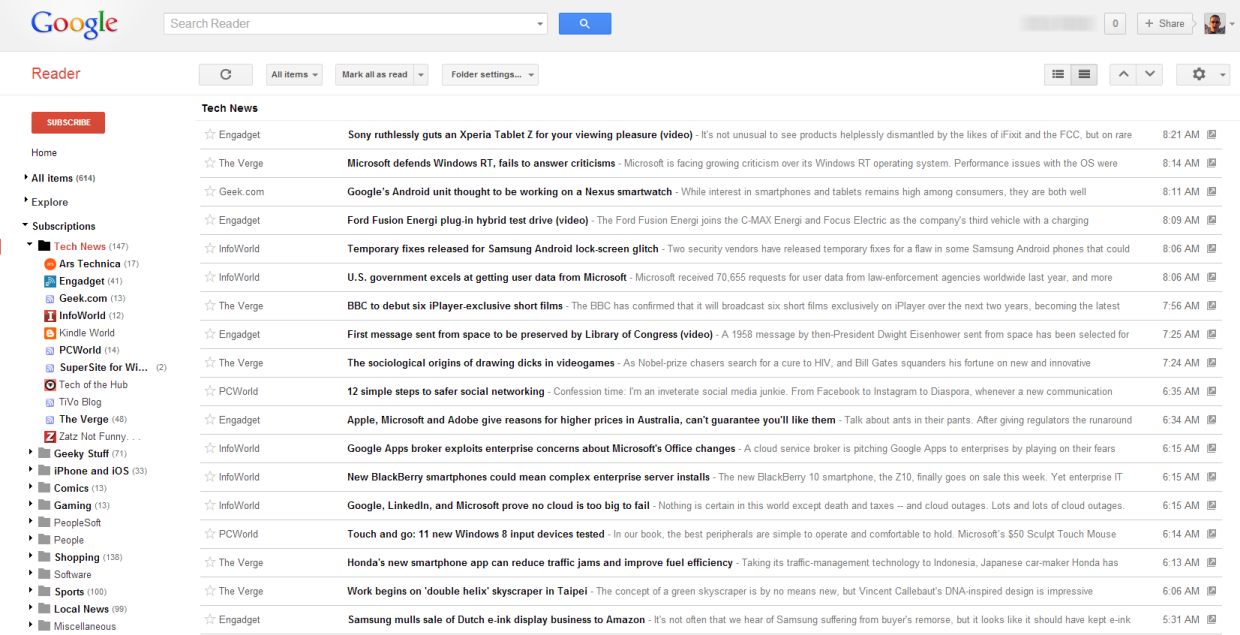The image size is (1240, 635).
Task: Open original for Samsung e-ink Amazon article
Action: point(1212,620)
